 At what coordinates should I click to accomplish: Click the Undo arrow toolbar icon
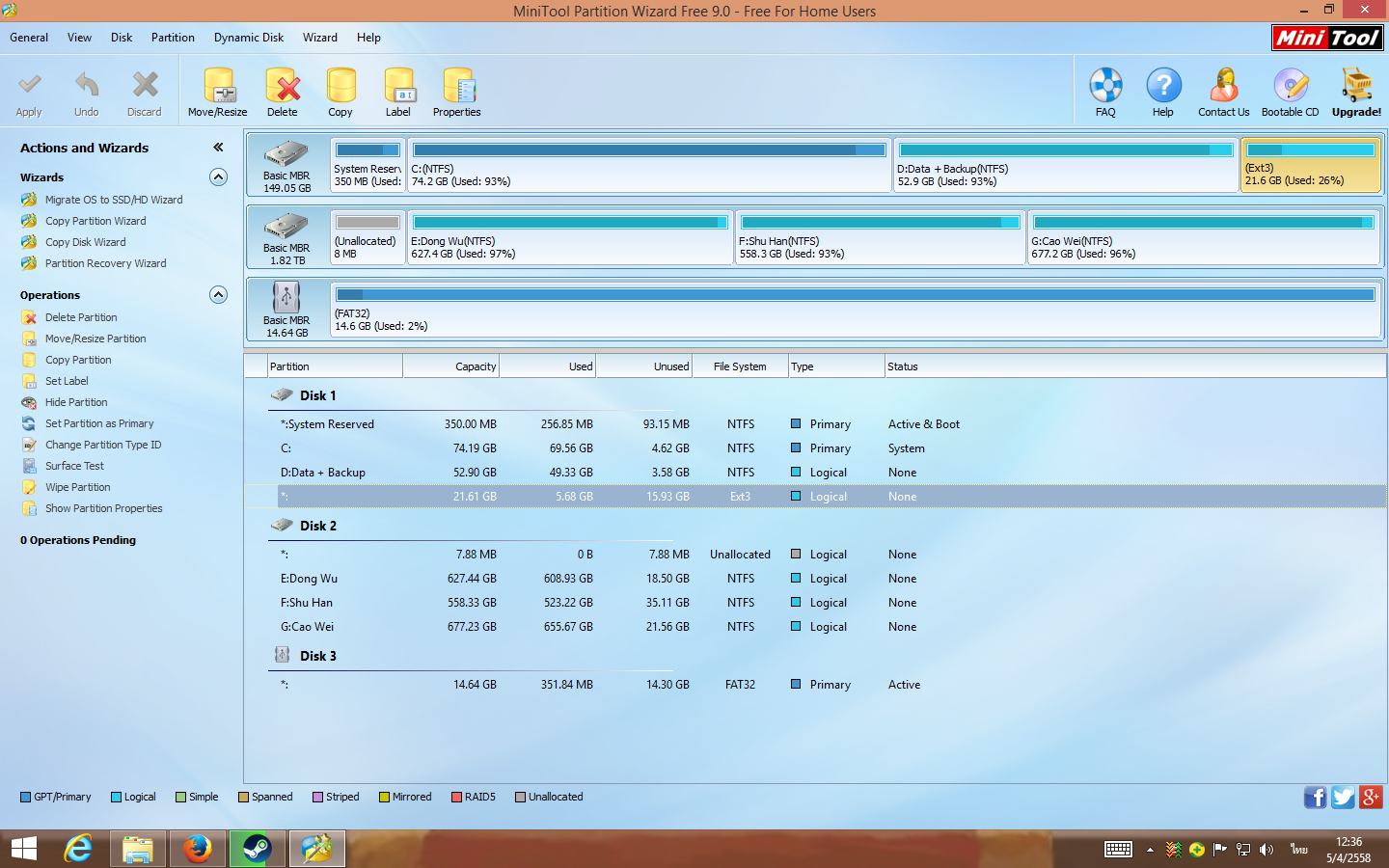[87, 86]
